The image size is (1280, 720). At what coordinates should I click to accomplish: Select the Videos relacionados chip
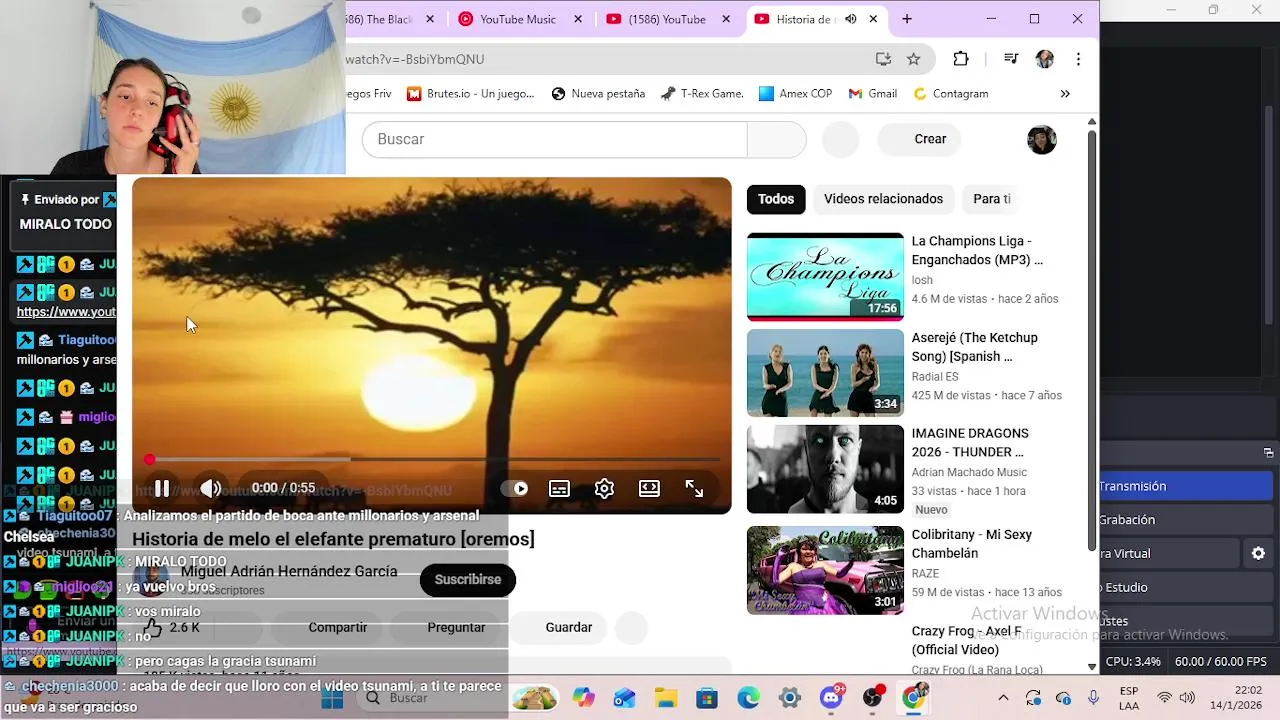[883, 199]
